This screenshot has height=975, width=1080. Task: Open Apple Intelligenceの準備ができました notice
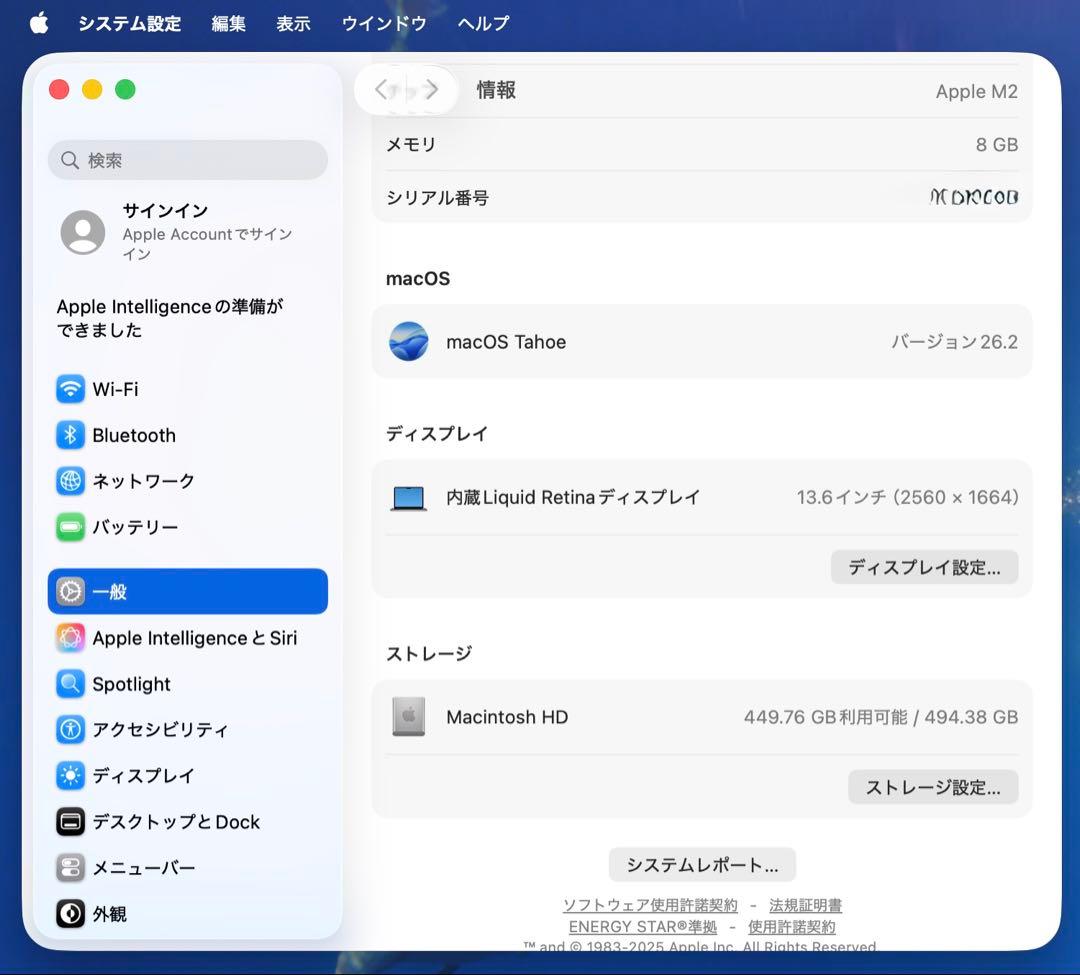169,318
